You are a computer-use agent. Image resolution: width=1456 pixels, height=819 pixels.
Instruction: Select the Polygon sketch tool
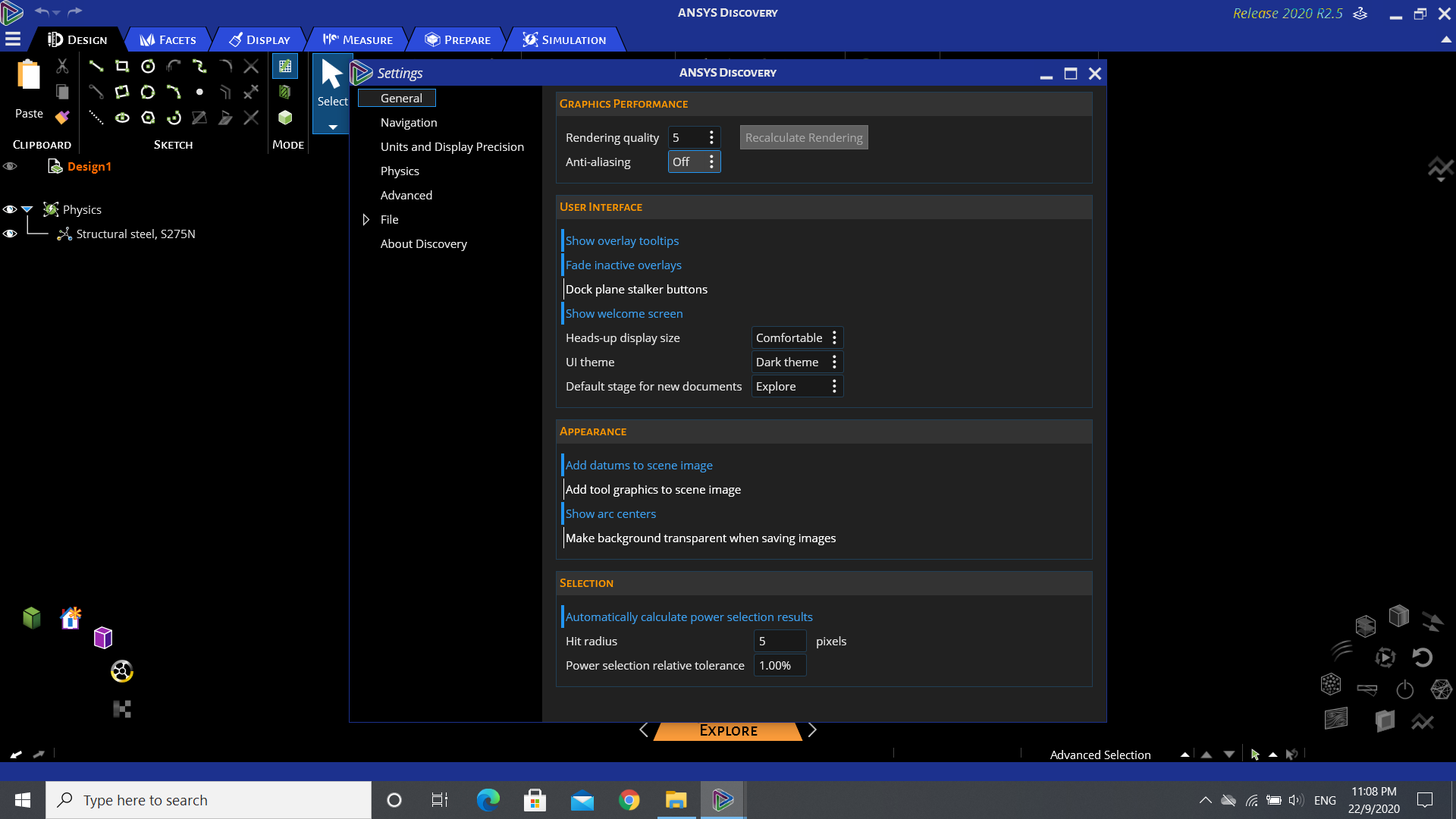[148, 118]
